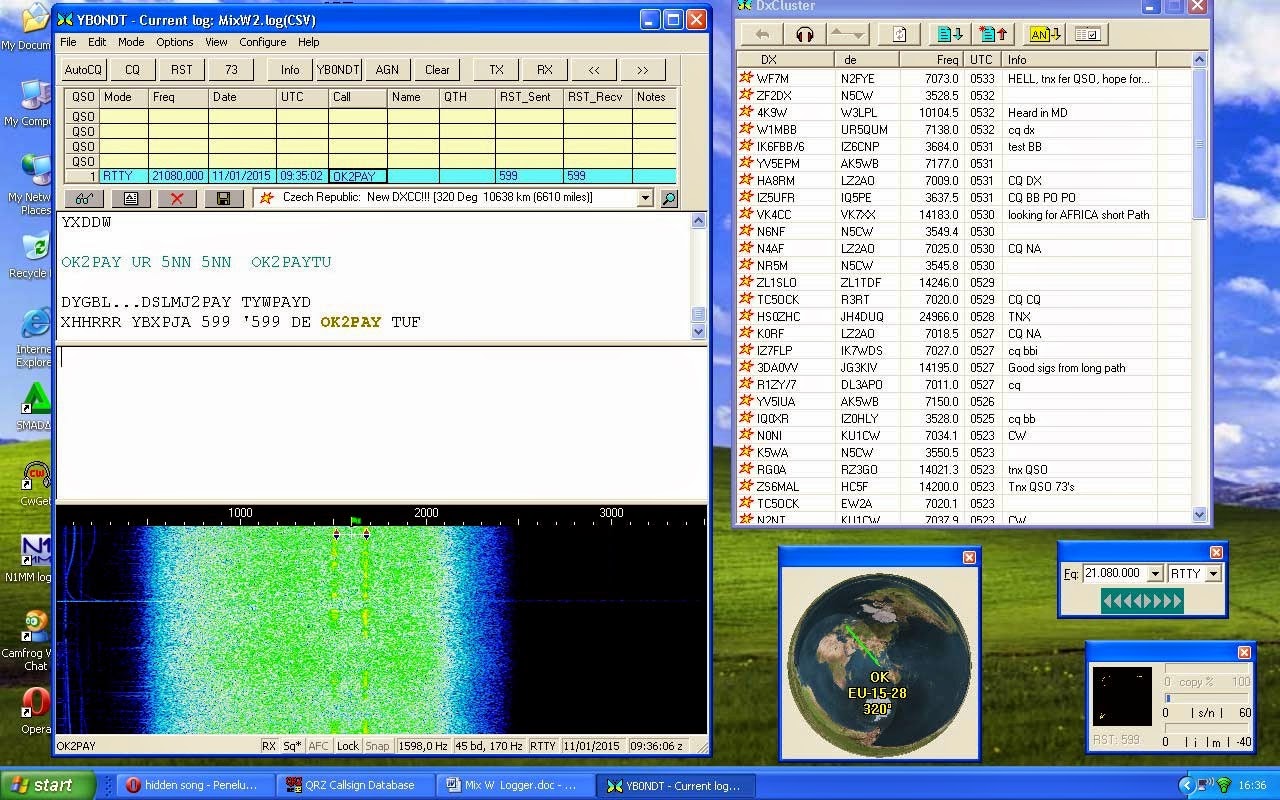Viewport: 1280px width, 800px height.
Task: Switch to Mix W Logger.doc taskbar window
Action: pyautogui.click(x=515, y=785)
